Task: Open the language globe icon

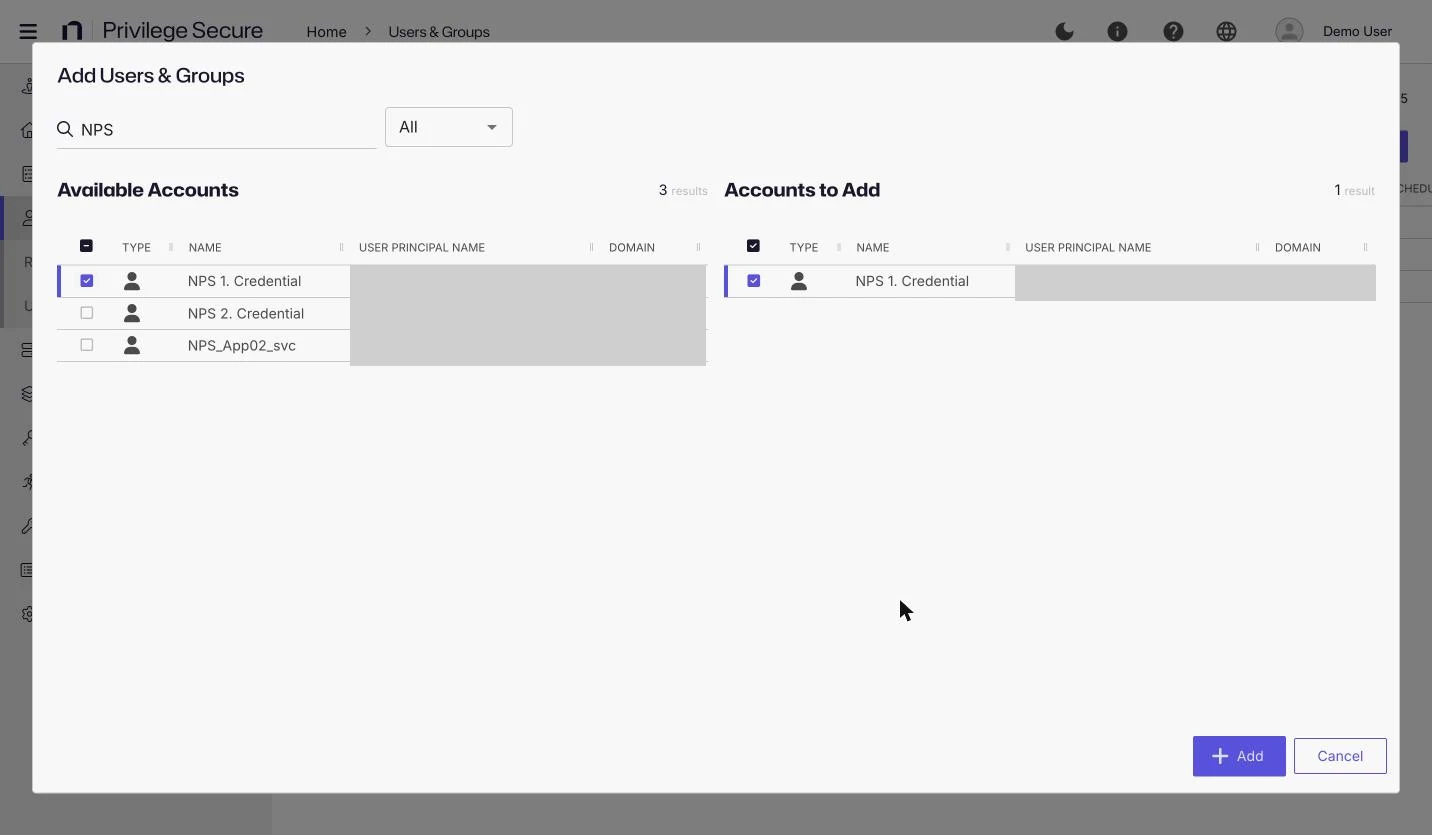Action: tap(1226, 31)
